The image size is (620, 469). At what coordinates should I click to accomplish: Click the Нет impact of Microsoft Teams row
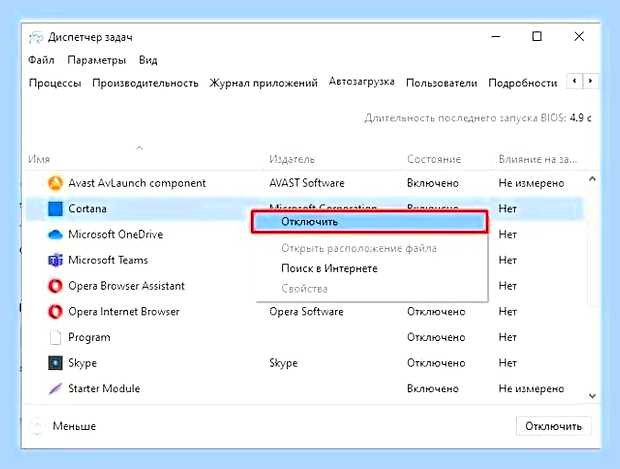507,260
